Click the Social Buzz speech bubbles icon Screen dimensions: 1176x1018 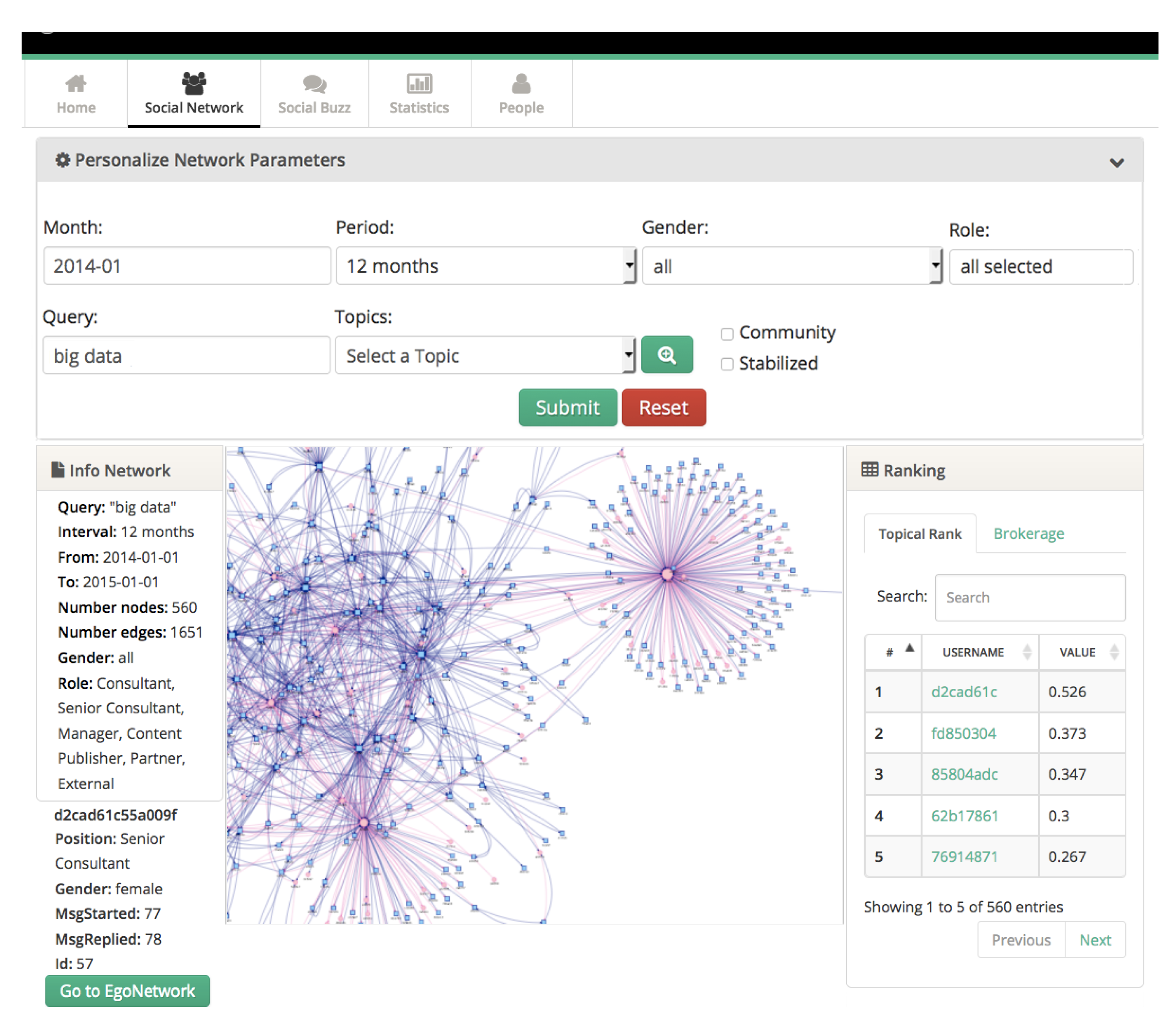[314, 83]
